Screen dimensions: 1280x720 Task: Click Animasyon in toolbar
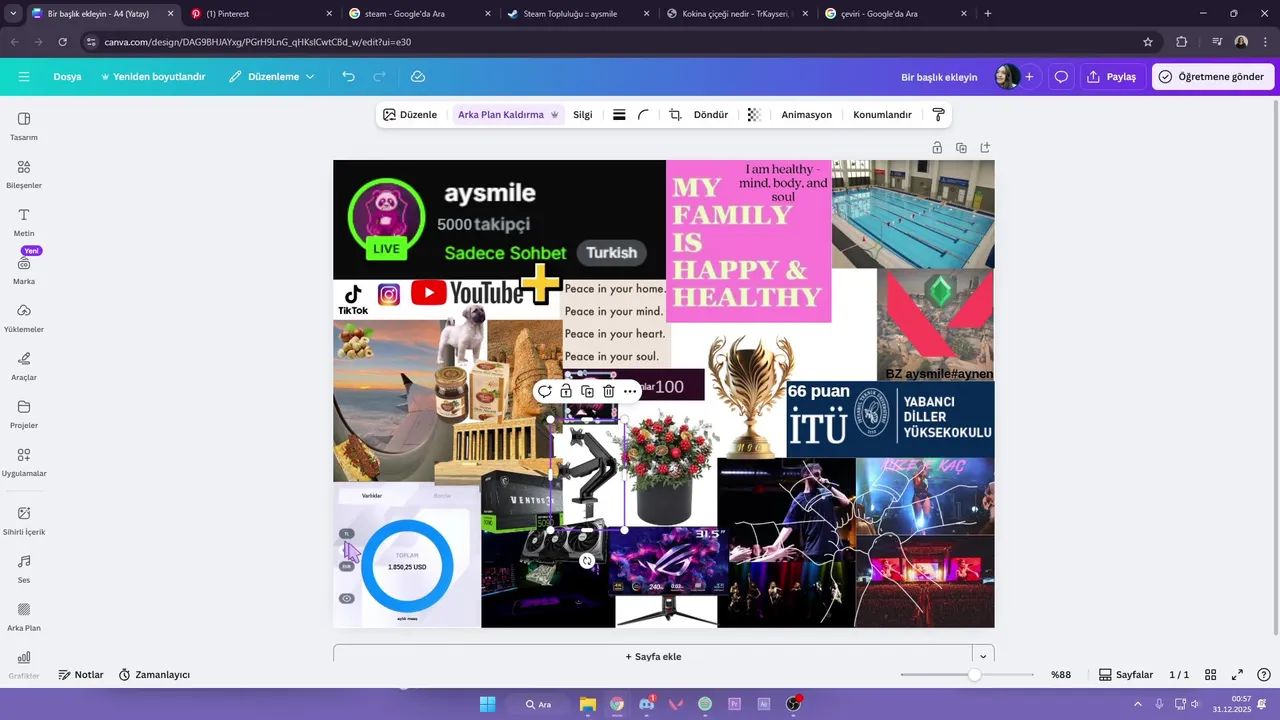click(x=807, y=115)
